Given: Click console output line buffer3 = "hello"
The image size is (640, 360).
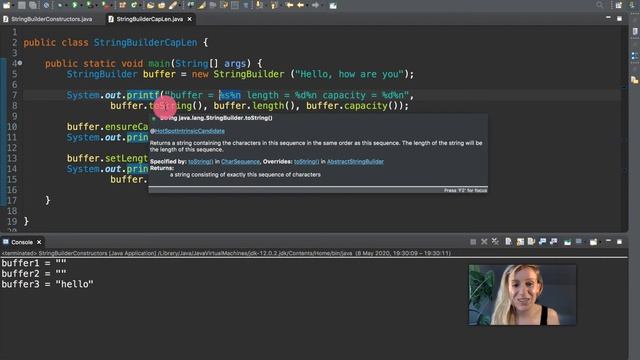Looking at the screenshot, I should tap(47, 284).
